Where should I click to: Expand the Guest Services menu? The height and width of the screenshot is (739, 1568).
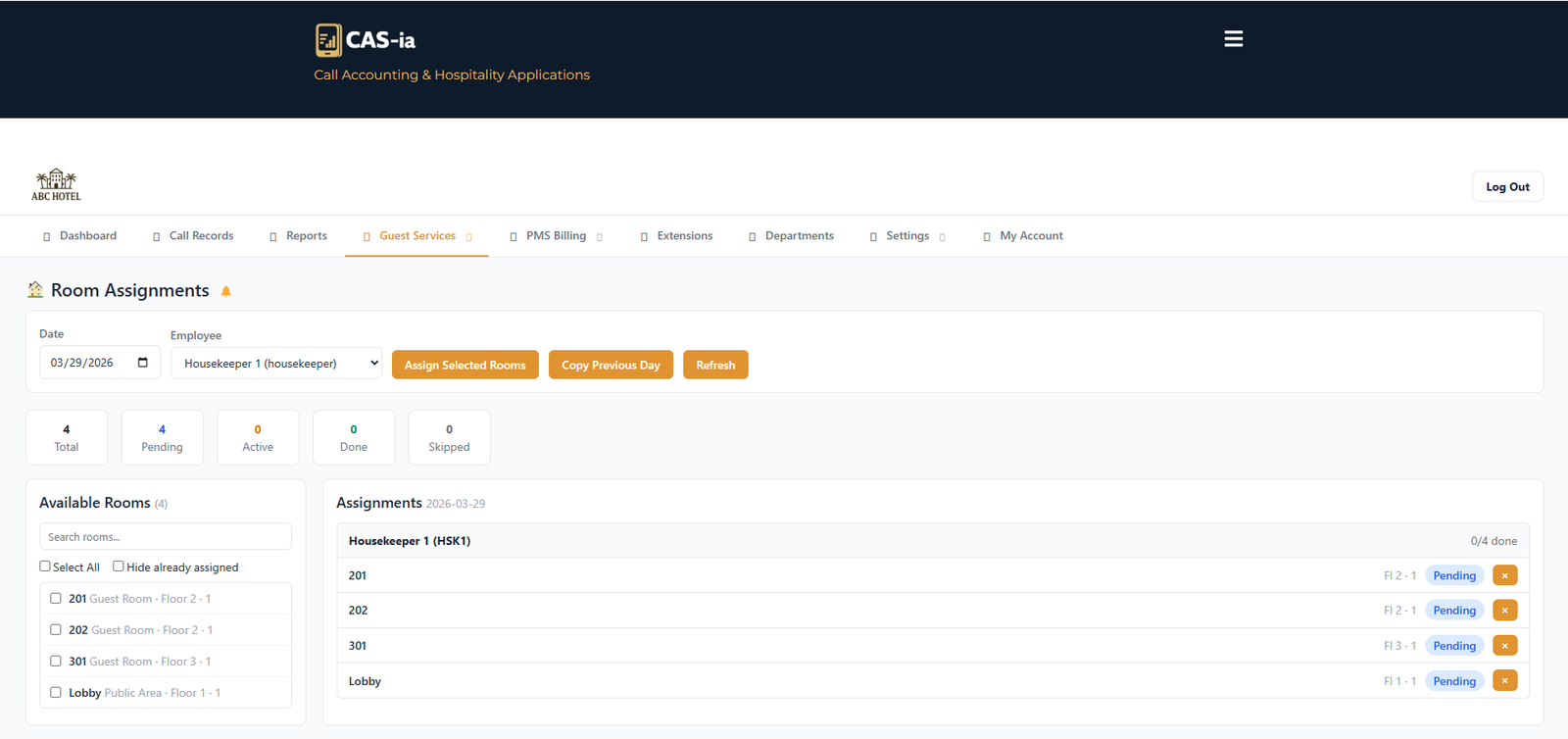tap(416, 236)
